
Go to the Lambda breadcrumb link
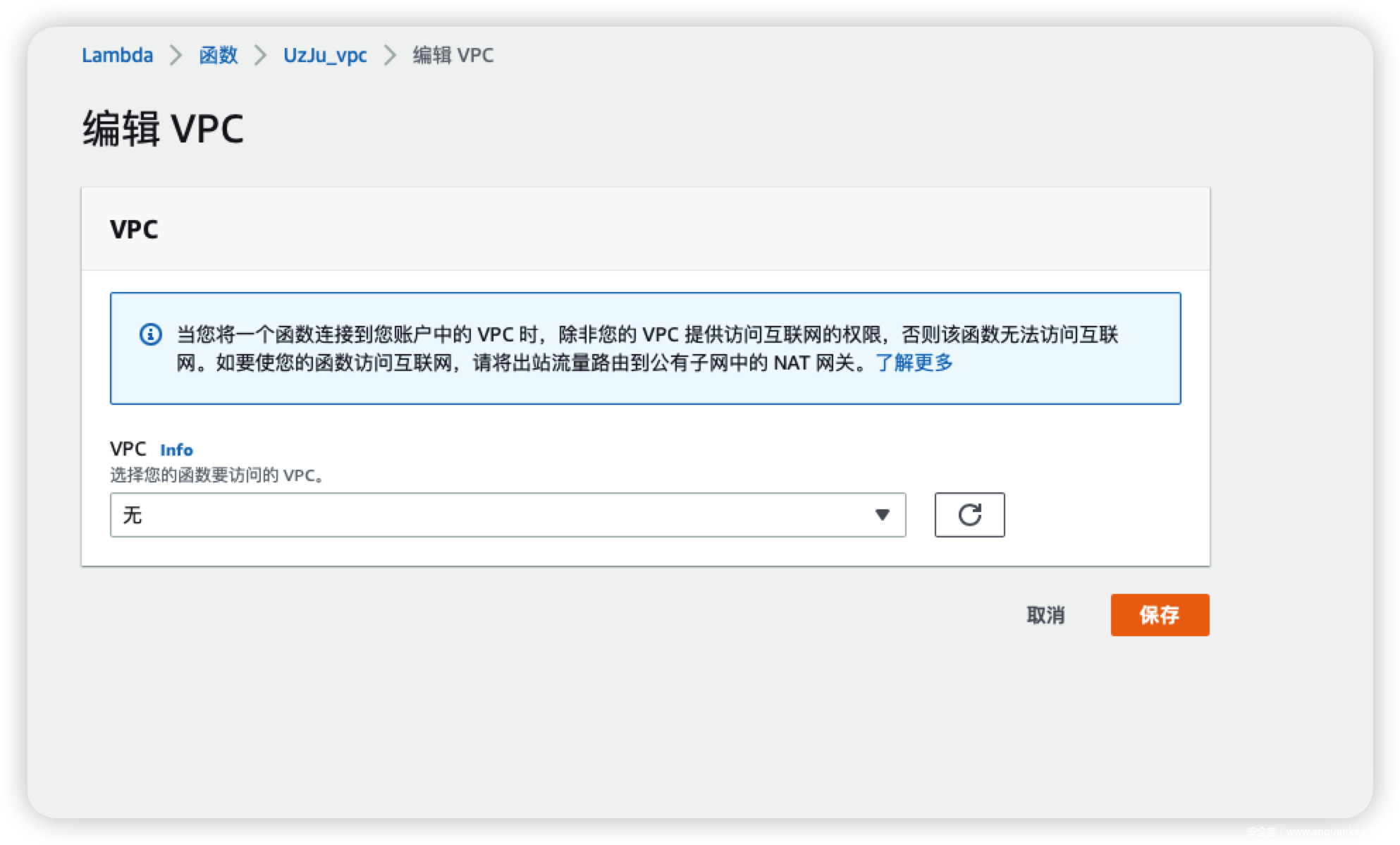tap(117, 55)
